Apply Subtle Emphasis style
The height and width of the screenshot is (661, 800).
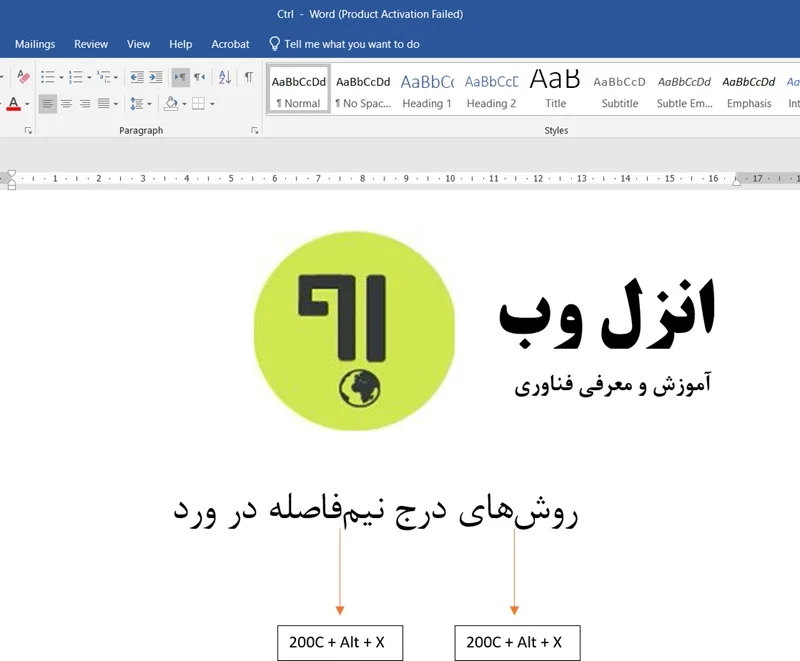click(x=684, y=89)
